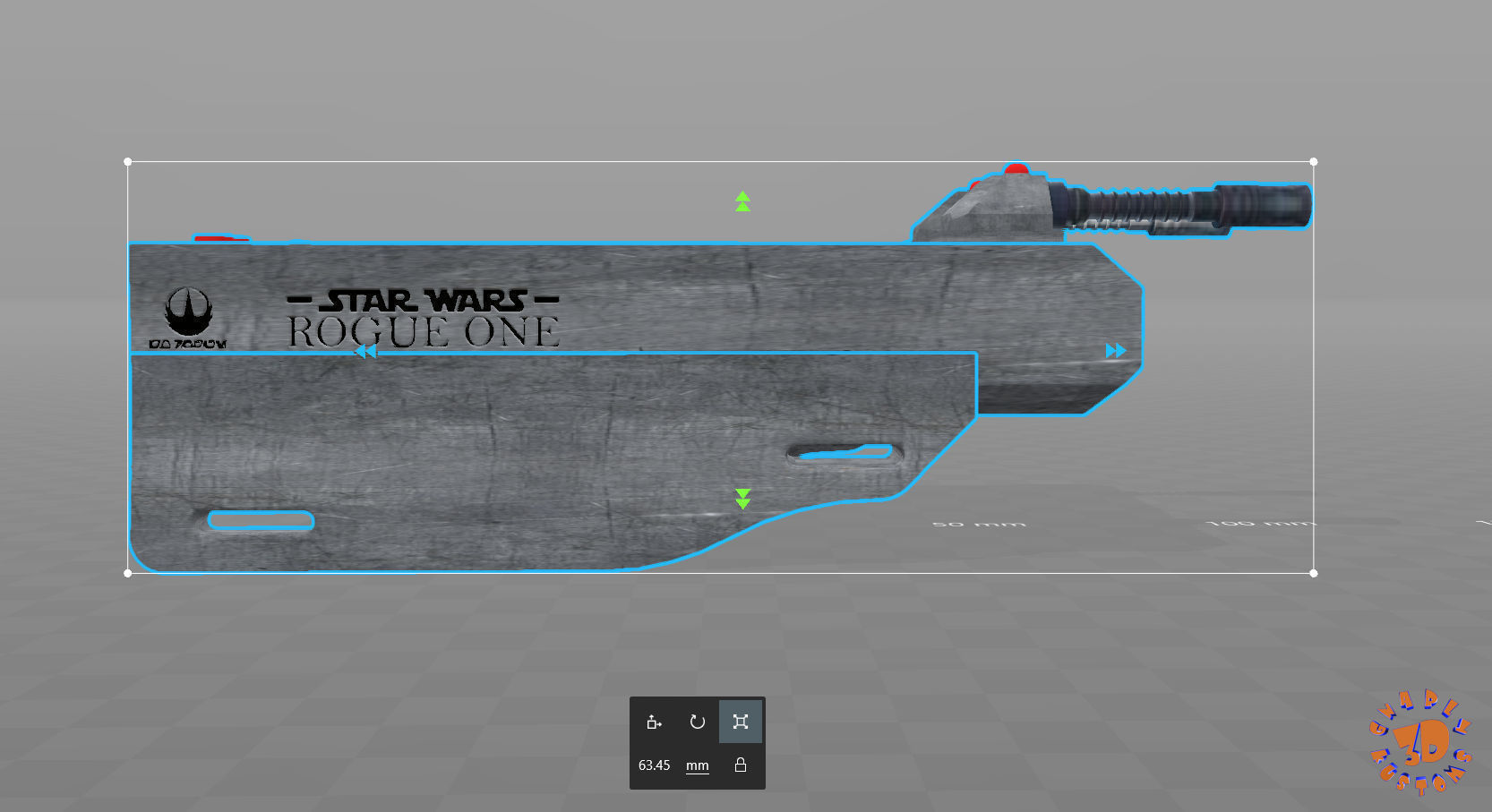
Task: Click the top-right bounding box corner handle
Action: [1314, 162]
